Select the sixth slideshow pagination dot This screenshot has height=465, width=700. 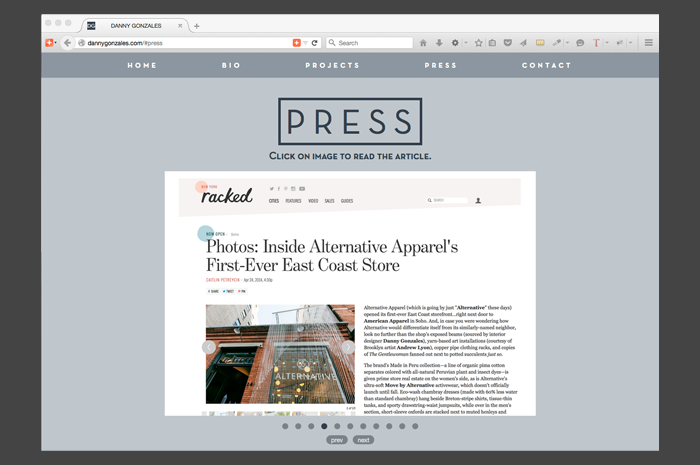[x=350, y=426]
